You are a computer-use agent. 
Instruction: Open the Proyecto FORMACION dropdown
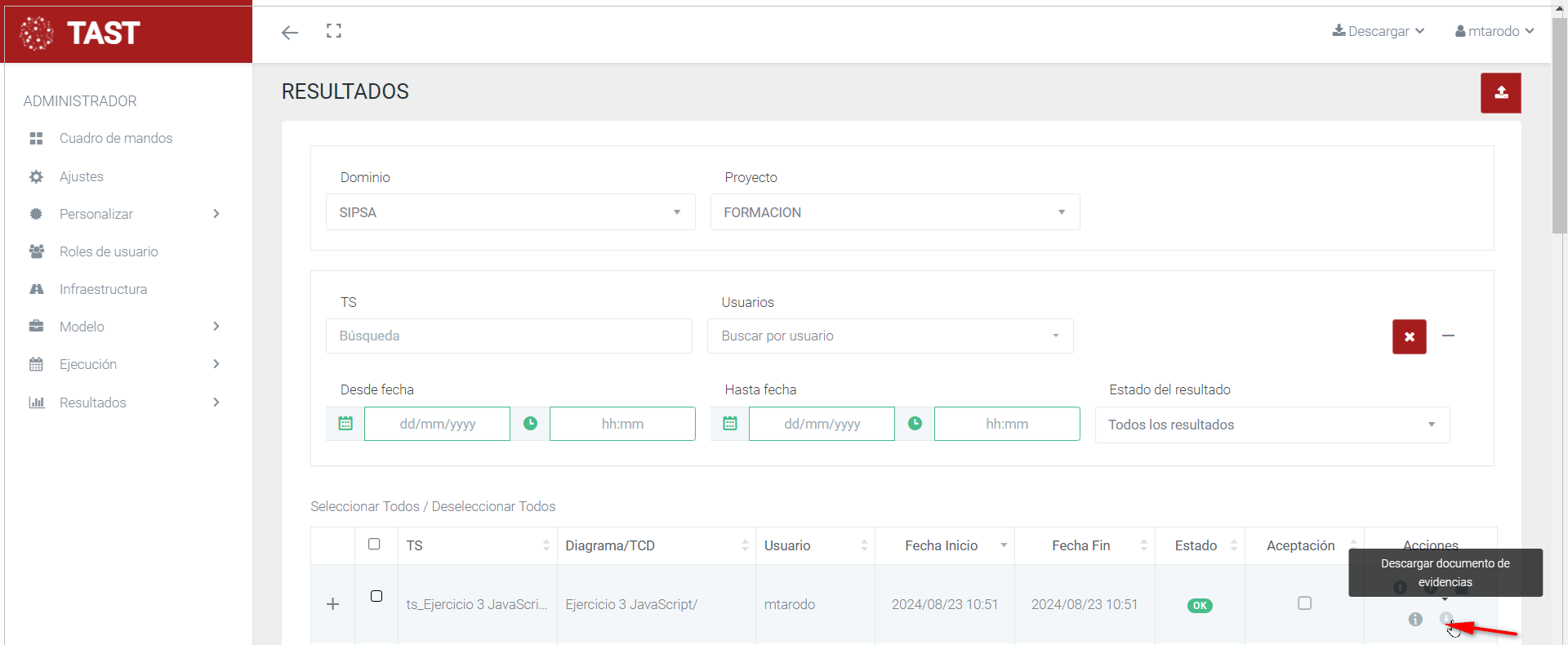coord(894,212)
